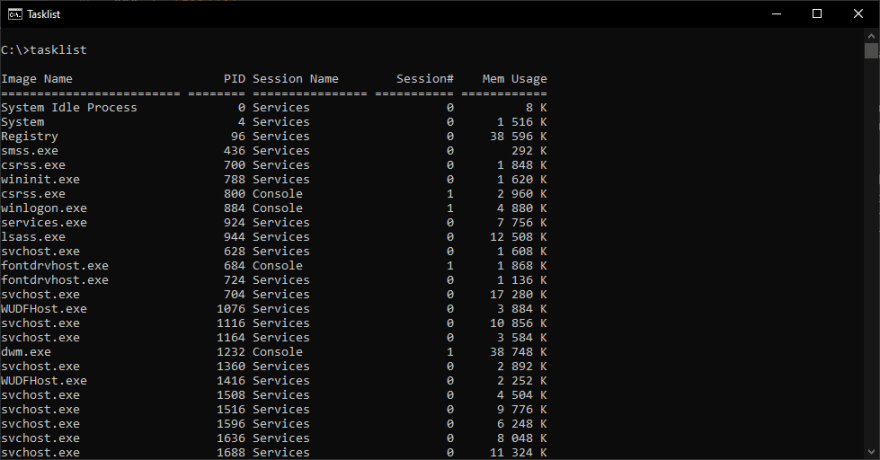Click the 'Mem Usage' column header
The image size is (880, 460).
(x=515, y=79)
